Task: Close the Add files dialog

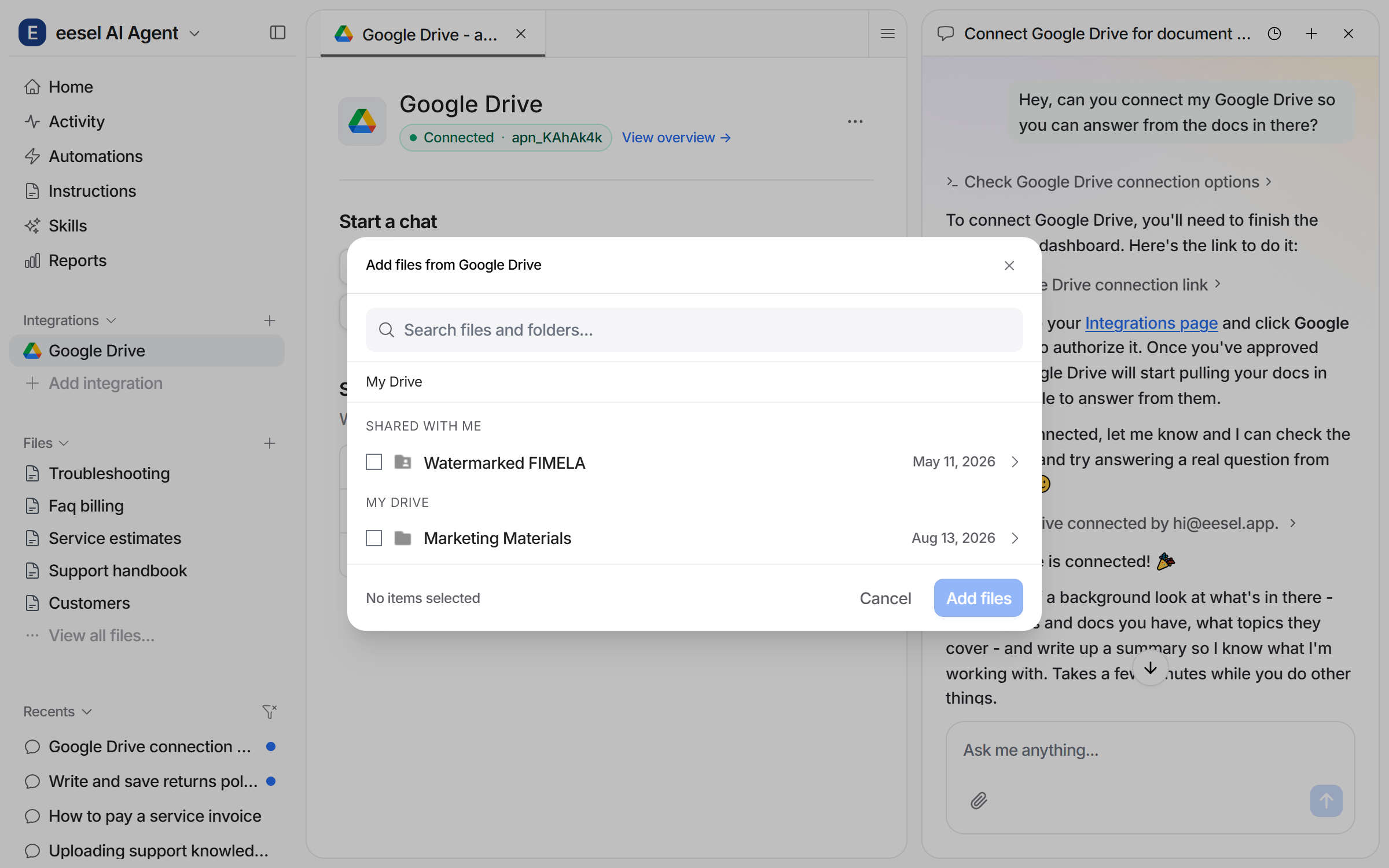Action: click(1009, 266)
